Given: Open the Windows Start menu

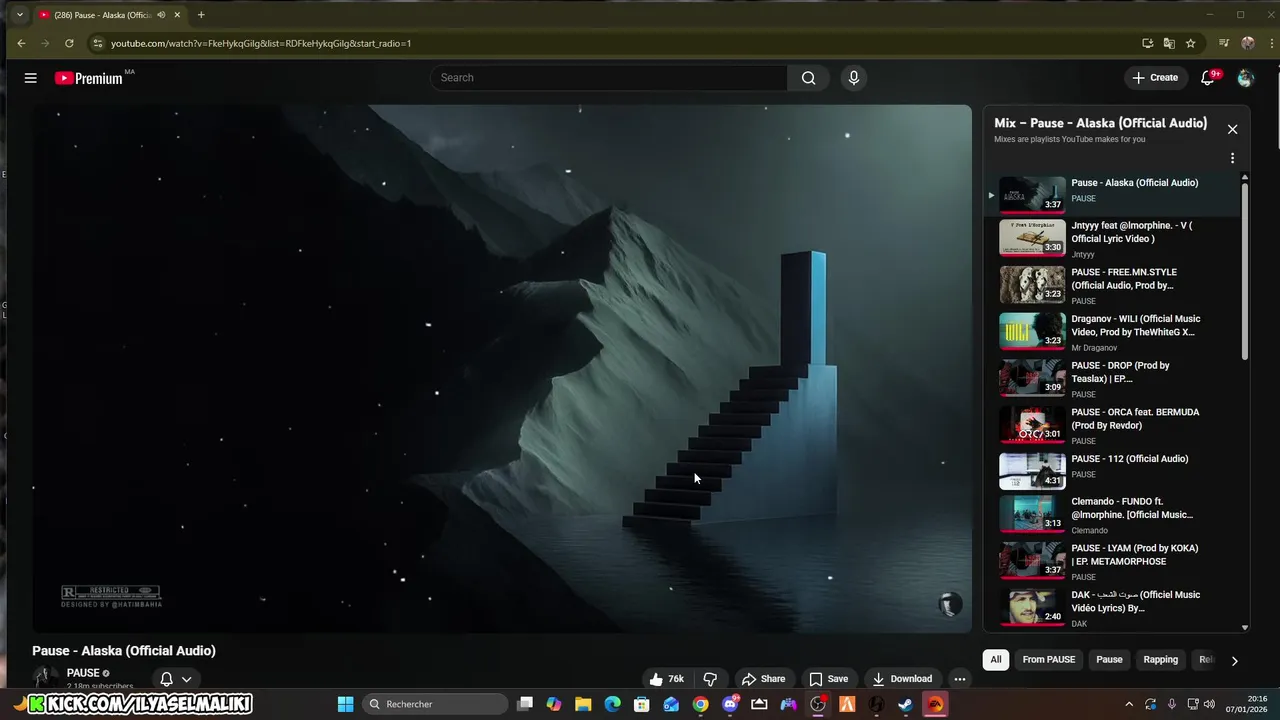Looking at the screenshot, I should [345, 704].
